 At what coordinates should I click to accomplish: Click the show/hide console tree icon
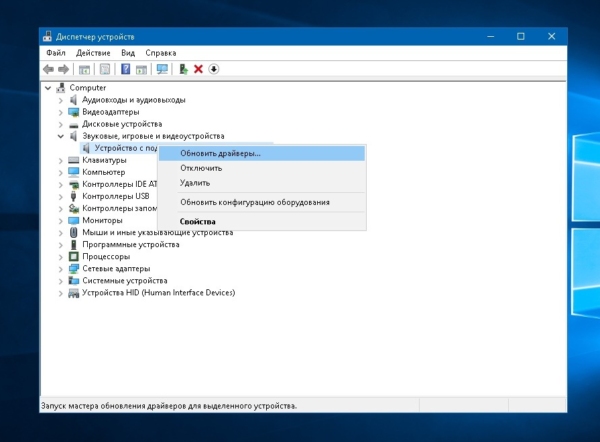(x=85, y=69)
